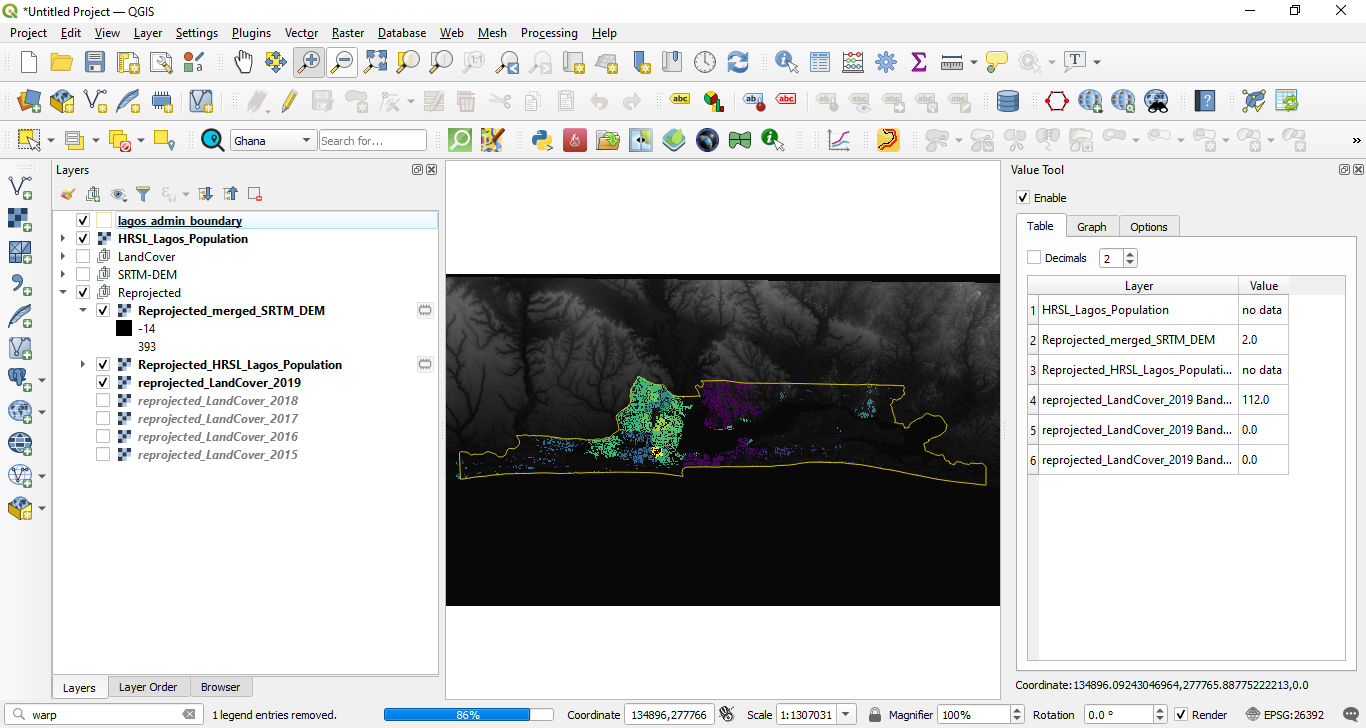Expand the HRSL_Lagos_Population layer tree
Screen dimensions: 1366x728
[x=64, y=239]
